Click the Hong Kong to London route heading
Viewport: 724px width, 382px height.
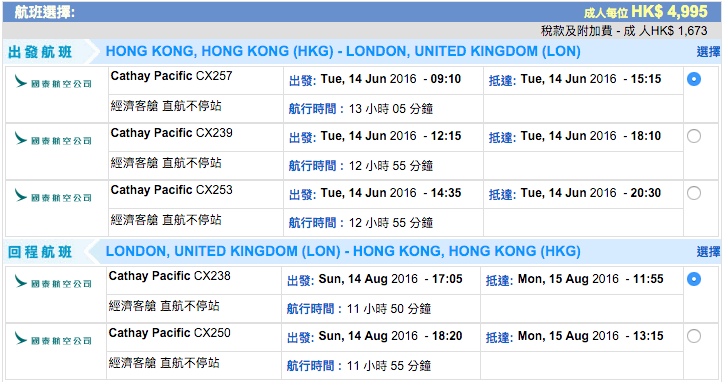coord(343,51)
